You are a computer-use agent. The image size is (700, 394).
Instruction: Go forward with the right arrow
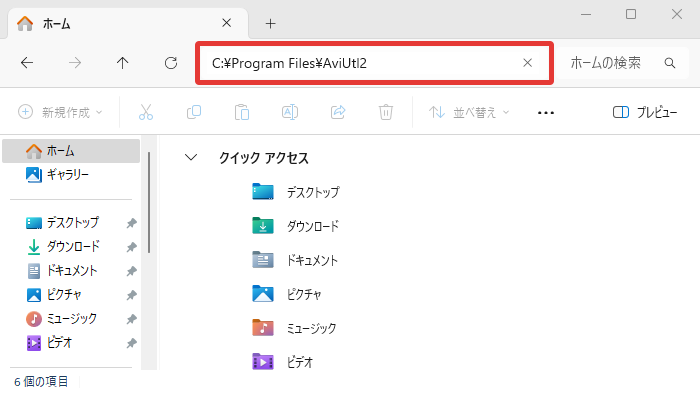pyautogui.click(x=75, y=63)
